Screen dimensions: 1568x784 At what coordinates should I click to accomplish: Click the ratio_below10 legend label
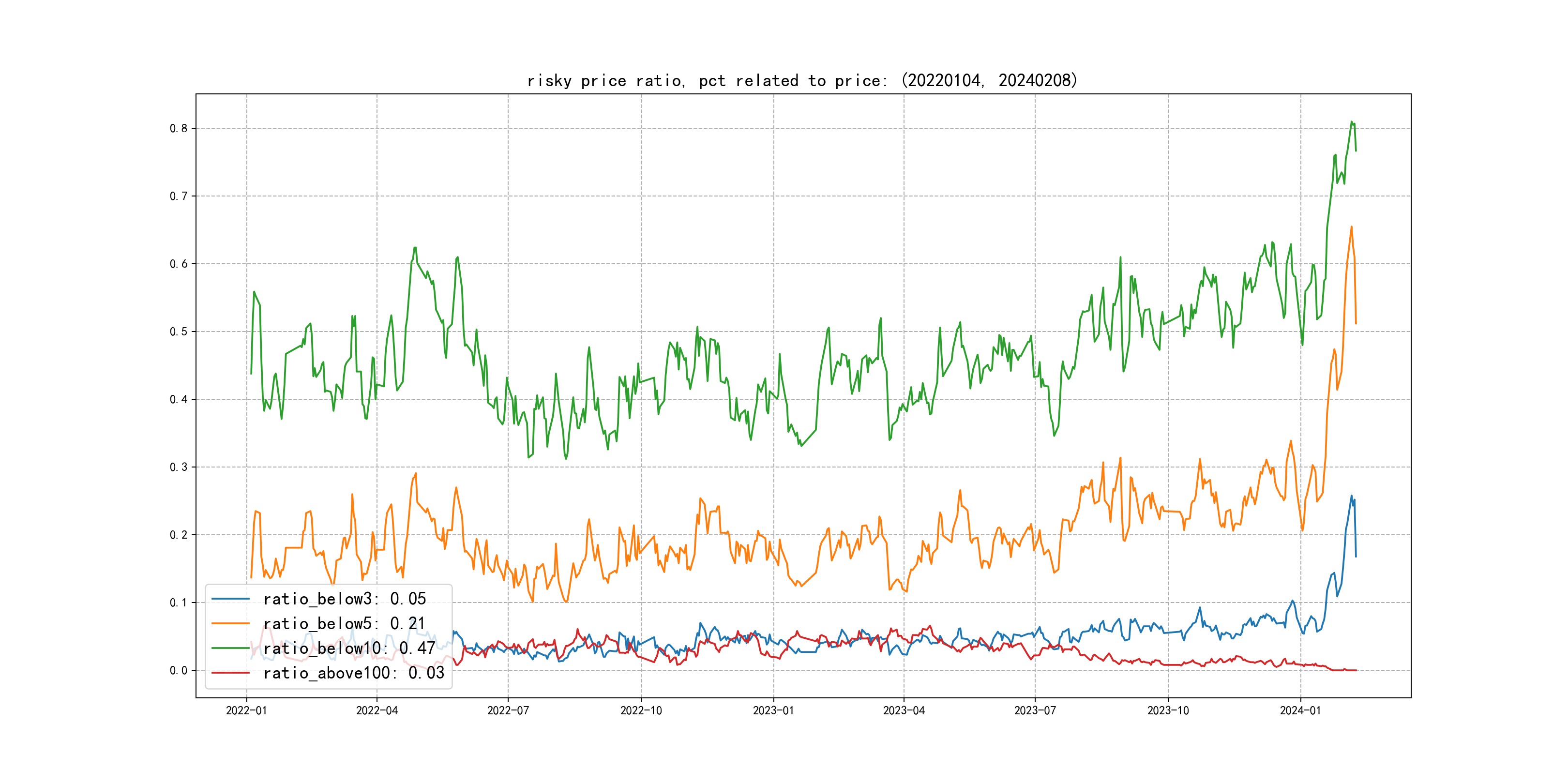[x=349, y=648]
